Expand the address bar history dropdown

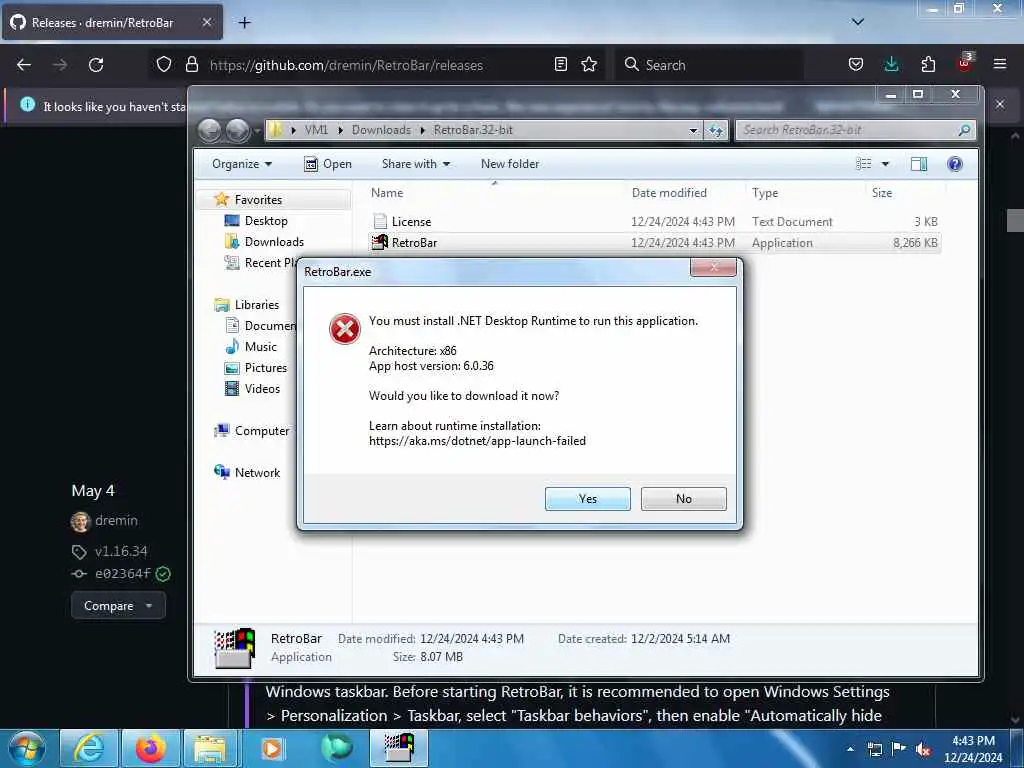693,131
